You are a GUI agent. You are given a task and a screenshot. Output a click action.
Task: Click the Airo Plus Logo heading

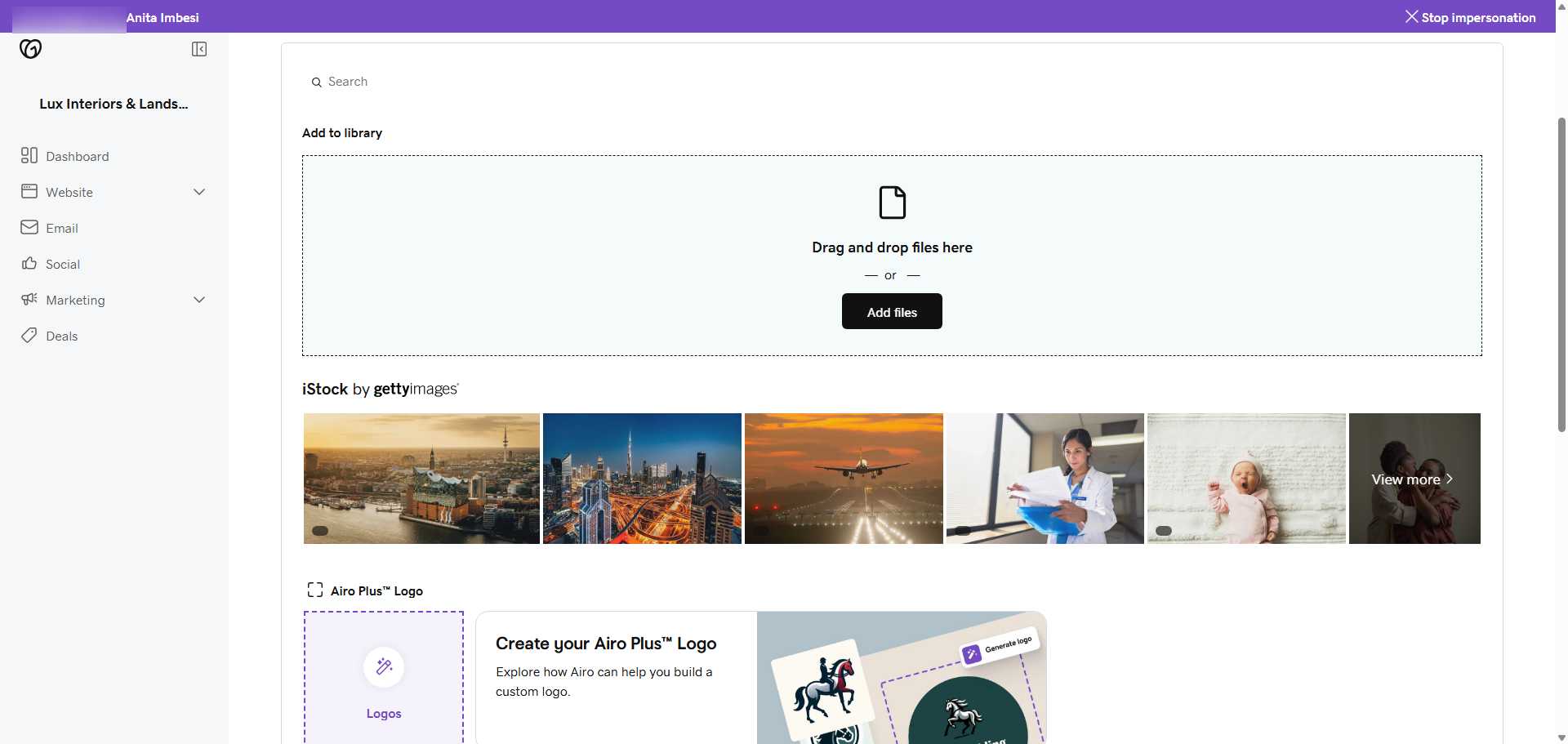tap(376, 590)
